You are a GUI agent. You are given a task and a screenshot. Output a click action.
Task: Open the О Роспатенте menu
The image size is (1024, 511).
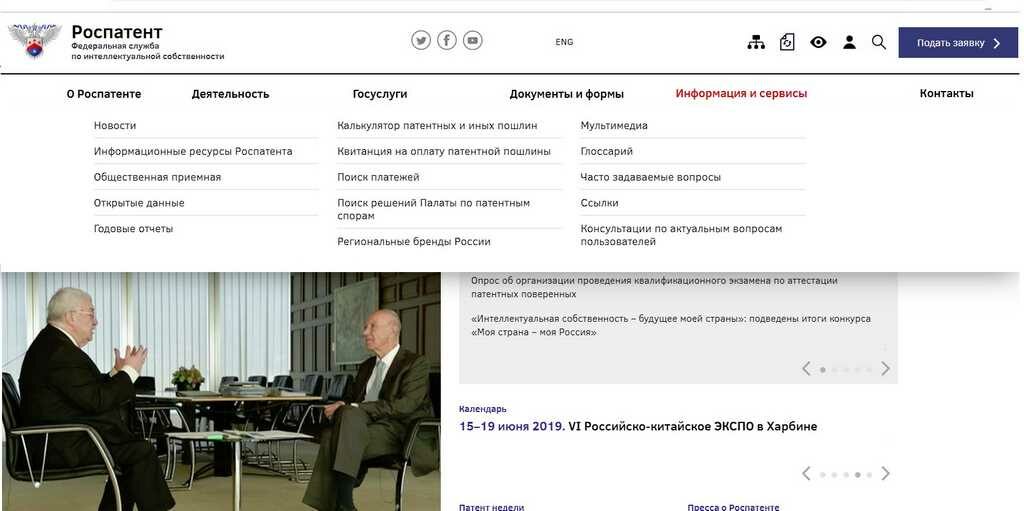104,93
